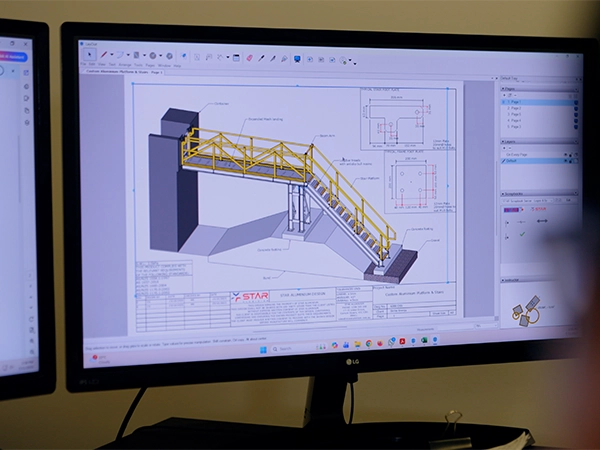Insert a Table with table tool

pos(236,58)
